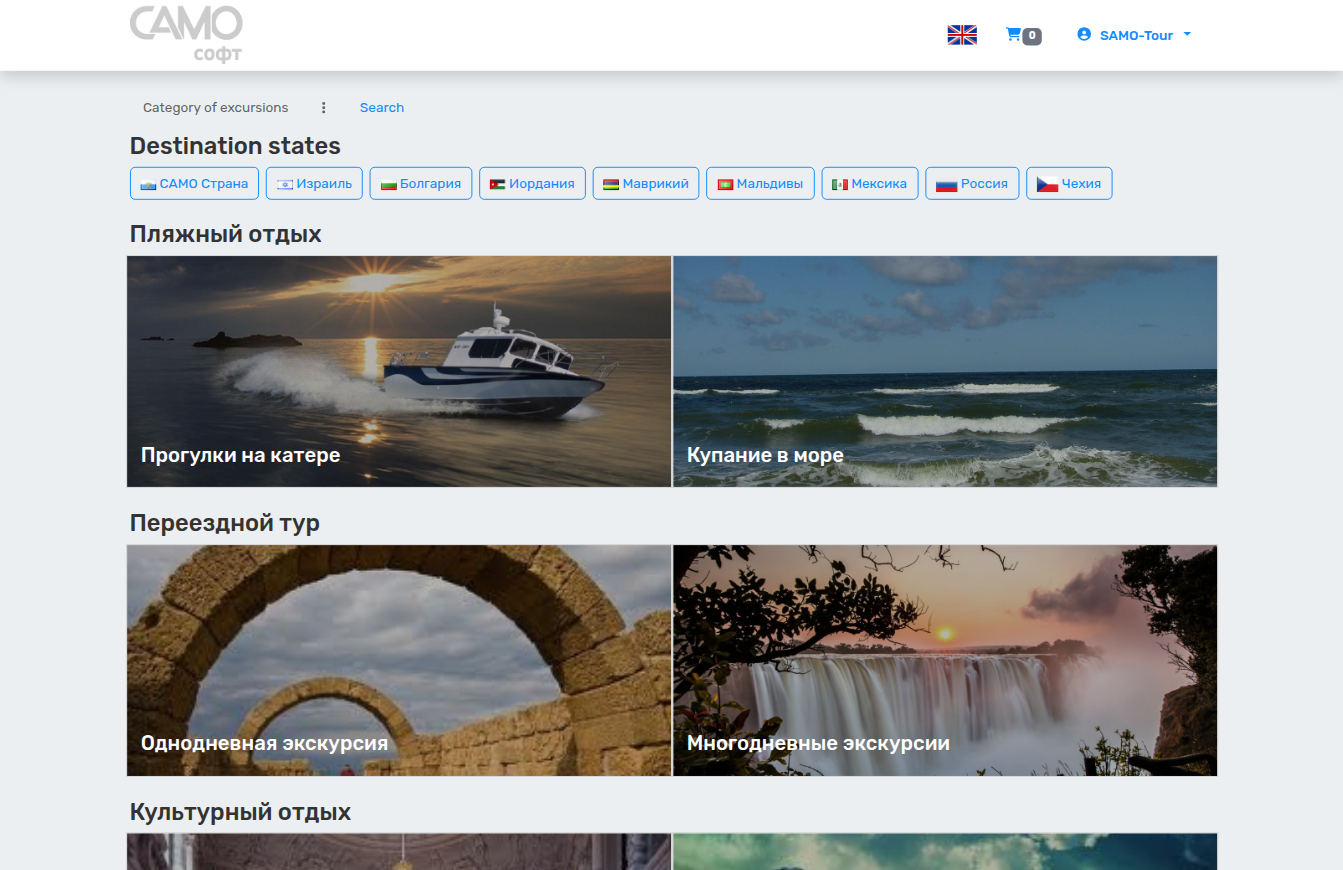Click the user account avatar icon
This screenshot has width=1343, height=870.
[1084, 34]
